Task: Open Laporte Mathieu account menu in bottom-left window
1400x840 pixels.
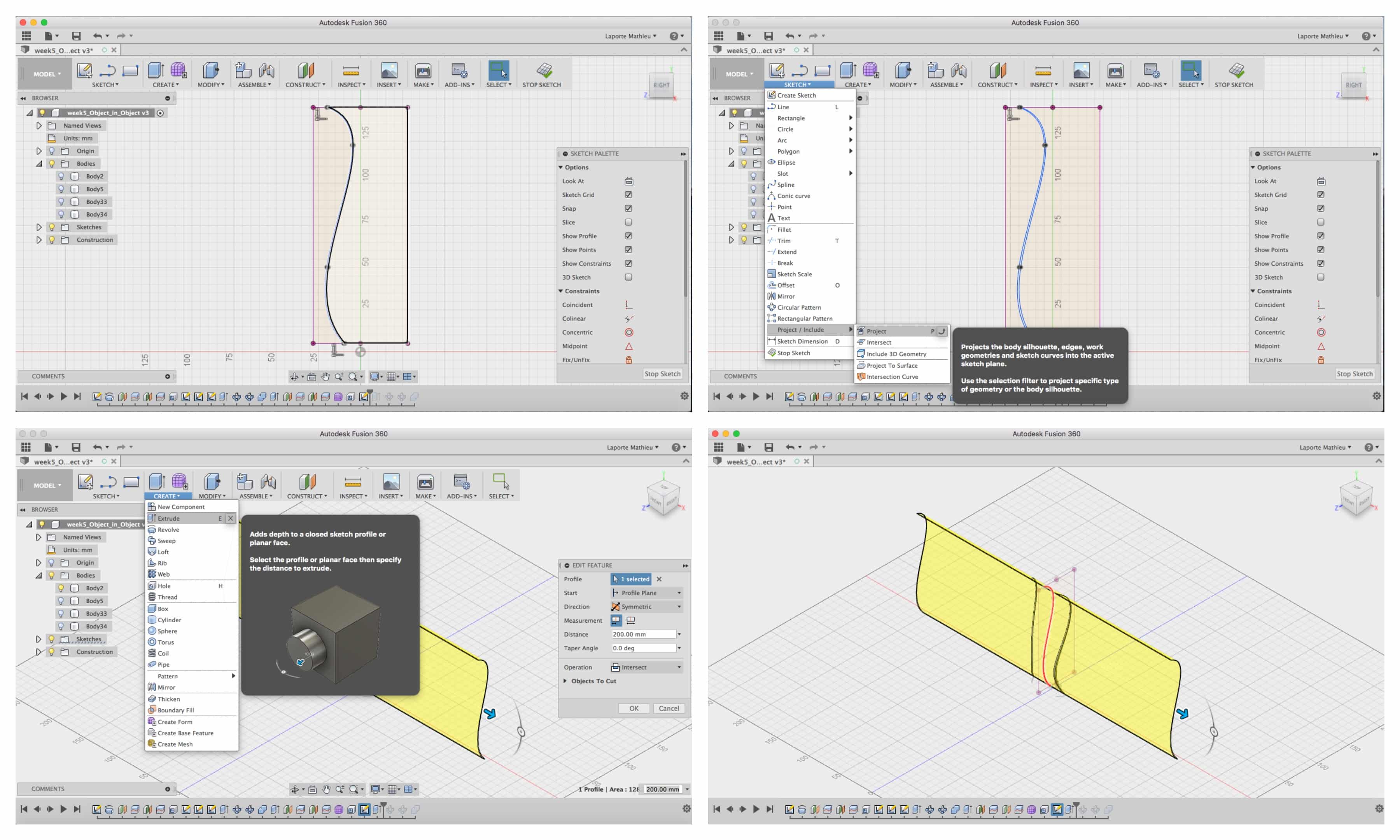Action: (x=632, y=447)
